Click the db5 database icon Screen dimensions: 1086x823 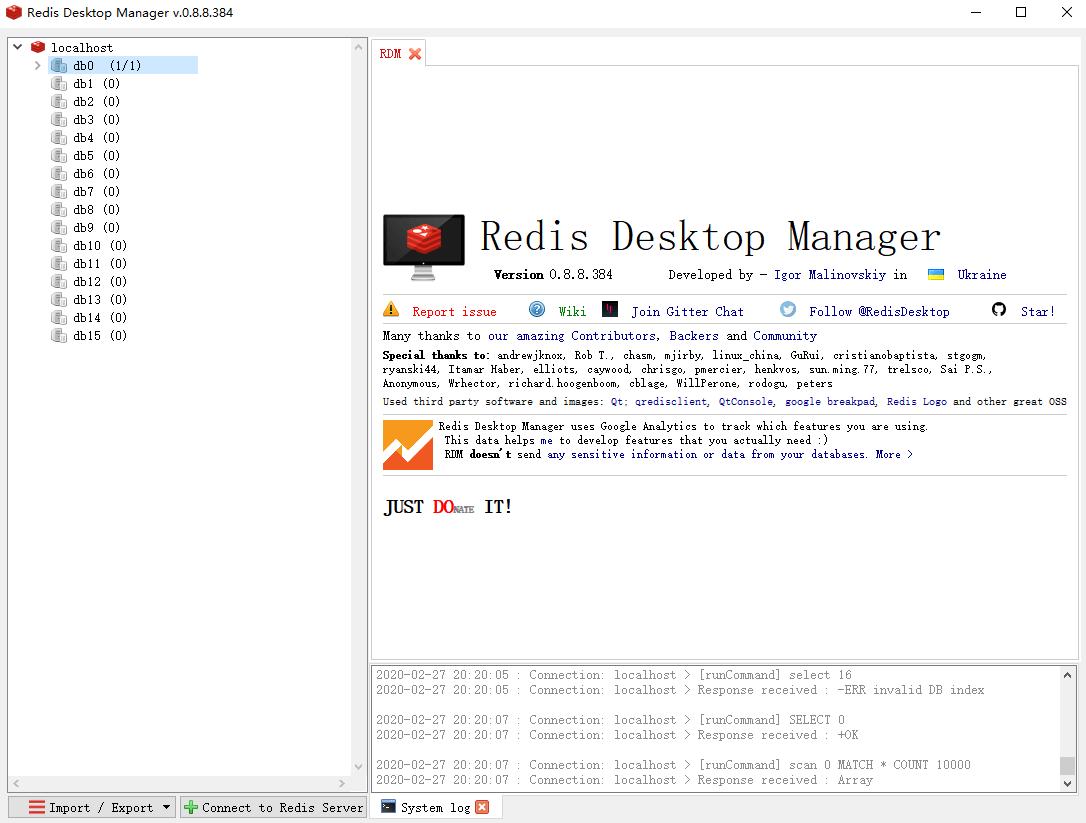point(59,156)
